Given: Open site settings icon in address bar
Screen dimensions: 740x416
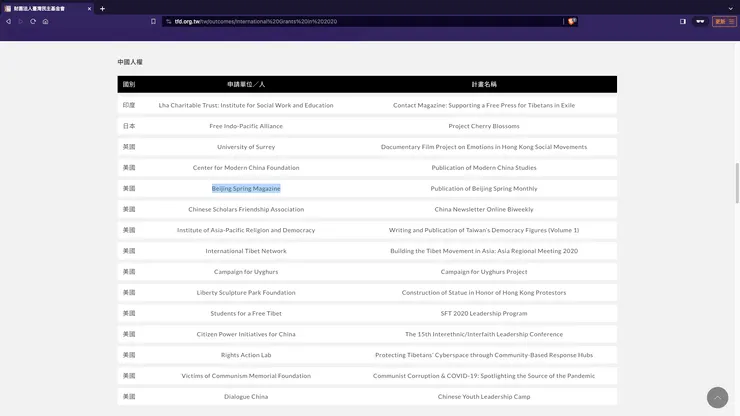Looking at the screenshot, I should point(168,21).
